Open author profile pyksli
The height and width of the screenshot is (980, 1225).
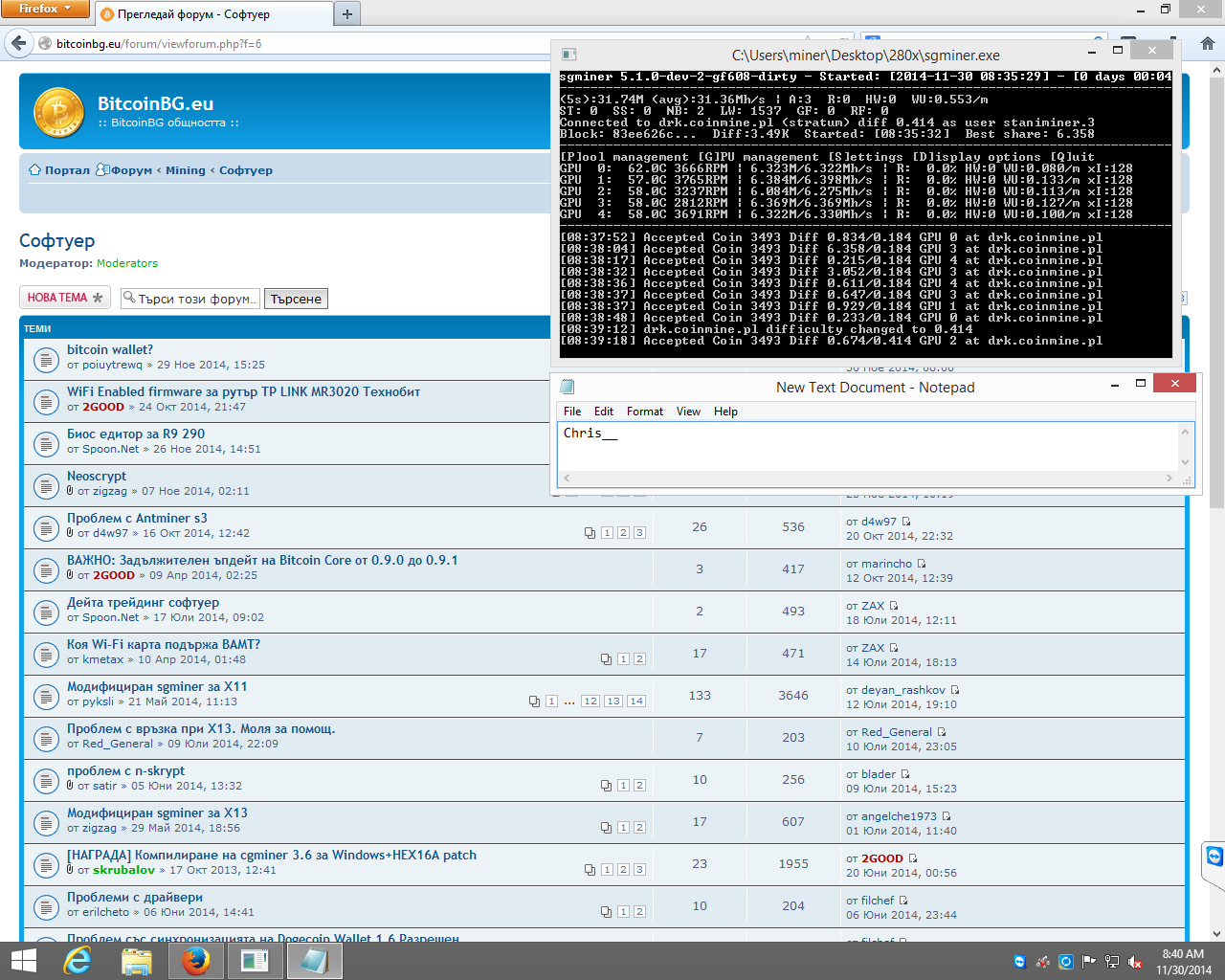click(x=98, y=702)
